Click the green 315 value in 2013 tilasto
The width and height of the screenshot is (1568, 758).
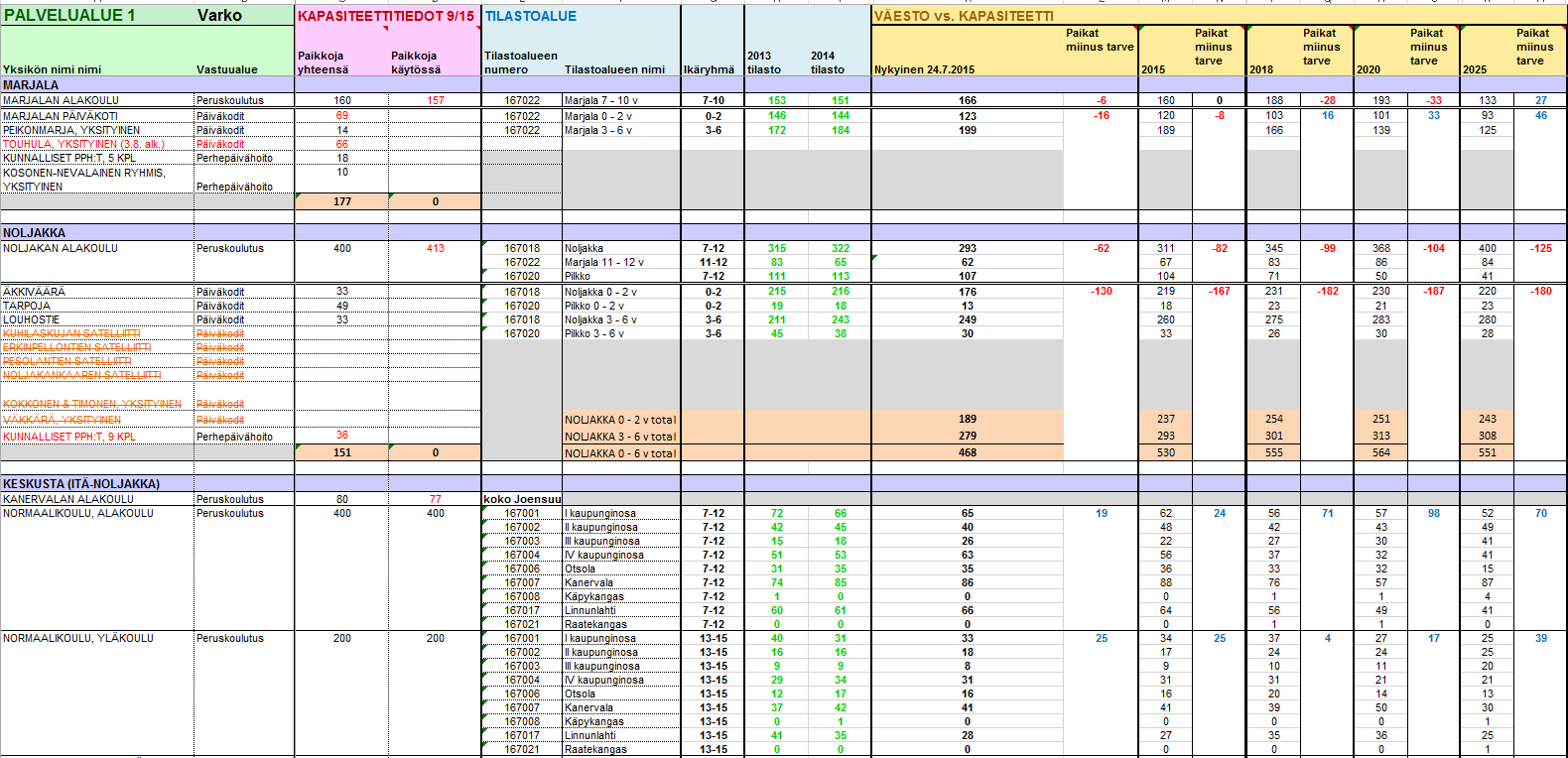click(x=777, y=248)
